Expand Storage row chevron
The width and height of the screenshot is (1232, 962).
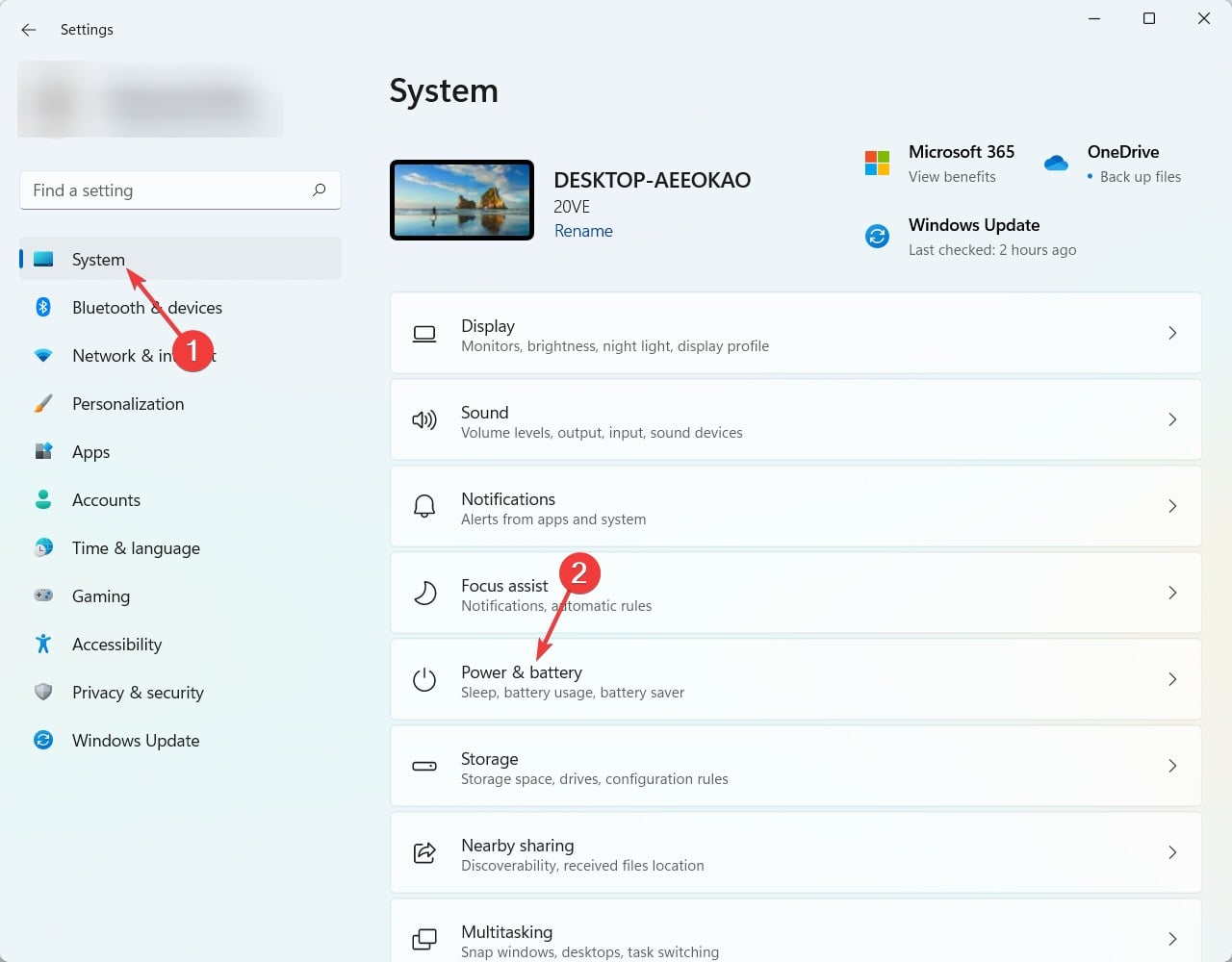coord(1171,766)
